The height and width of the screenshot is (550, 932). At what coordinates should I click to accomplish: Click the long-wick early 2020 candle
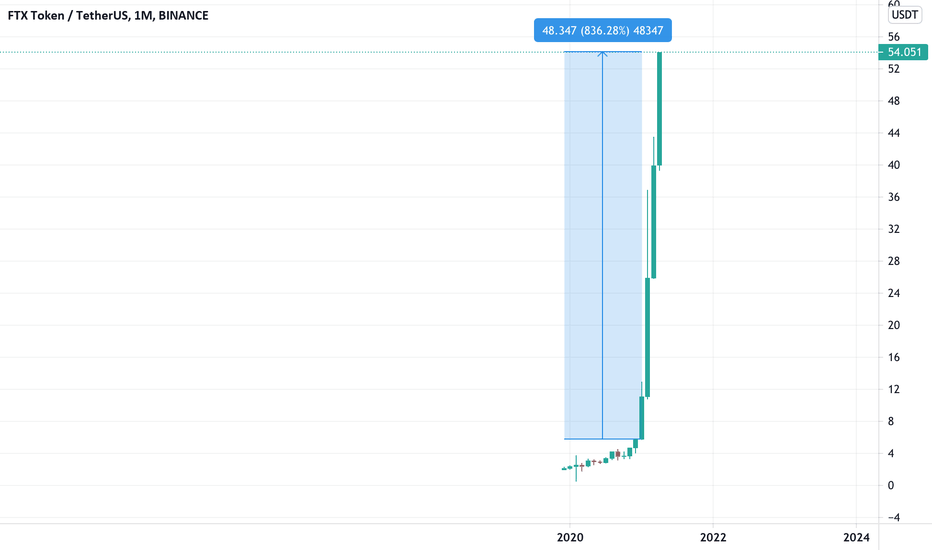pyautogui.click(x=576, y=468)
